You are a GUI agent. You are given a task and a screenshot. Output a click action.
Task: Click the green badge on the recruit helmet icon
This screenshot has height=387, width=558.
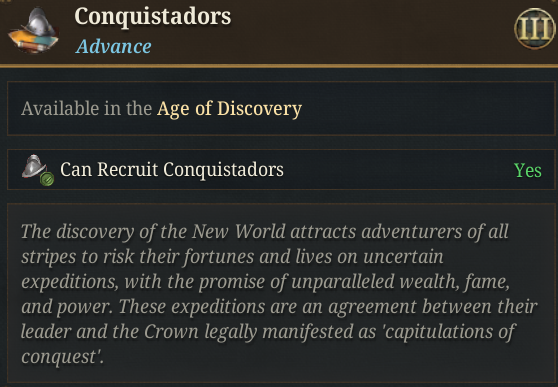[x=47, y=179]
